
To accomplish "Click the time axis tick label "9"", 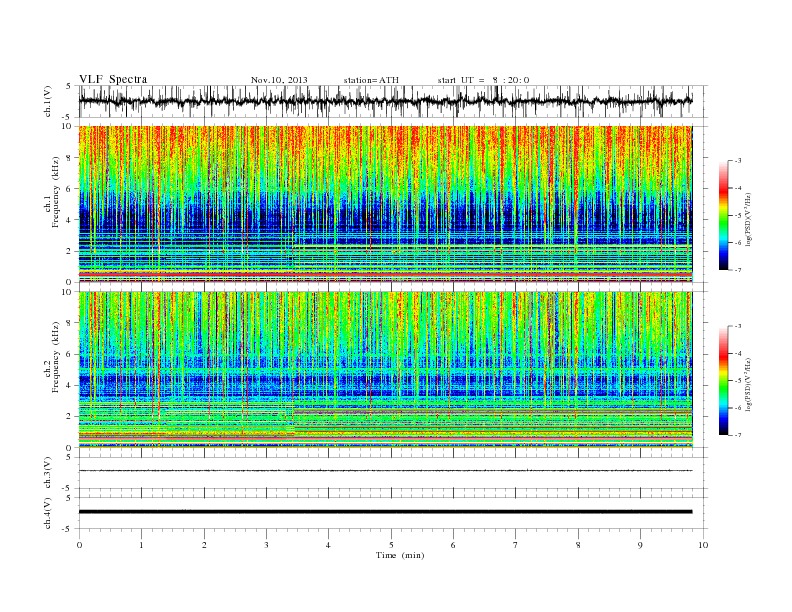I will (640, 545).
